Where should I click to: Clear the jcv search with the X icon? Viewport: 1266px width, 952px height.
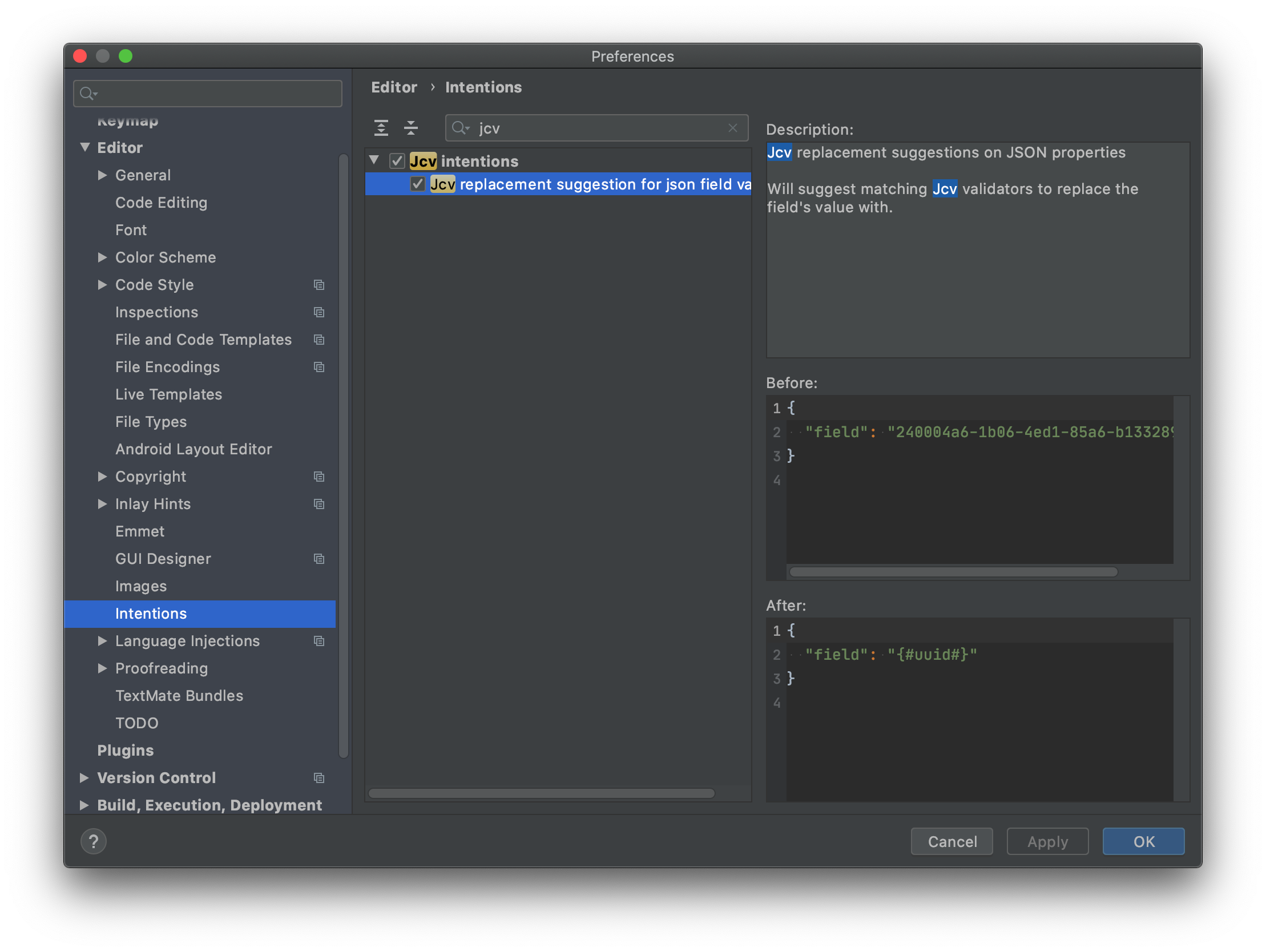(732, 128)
